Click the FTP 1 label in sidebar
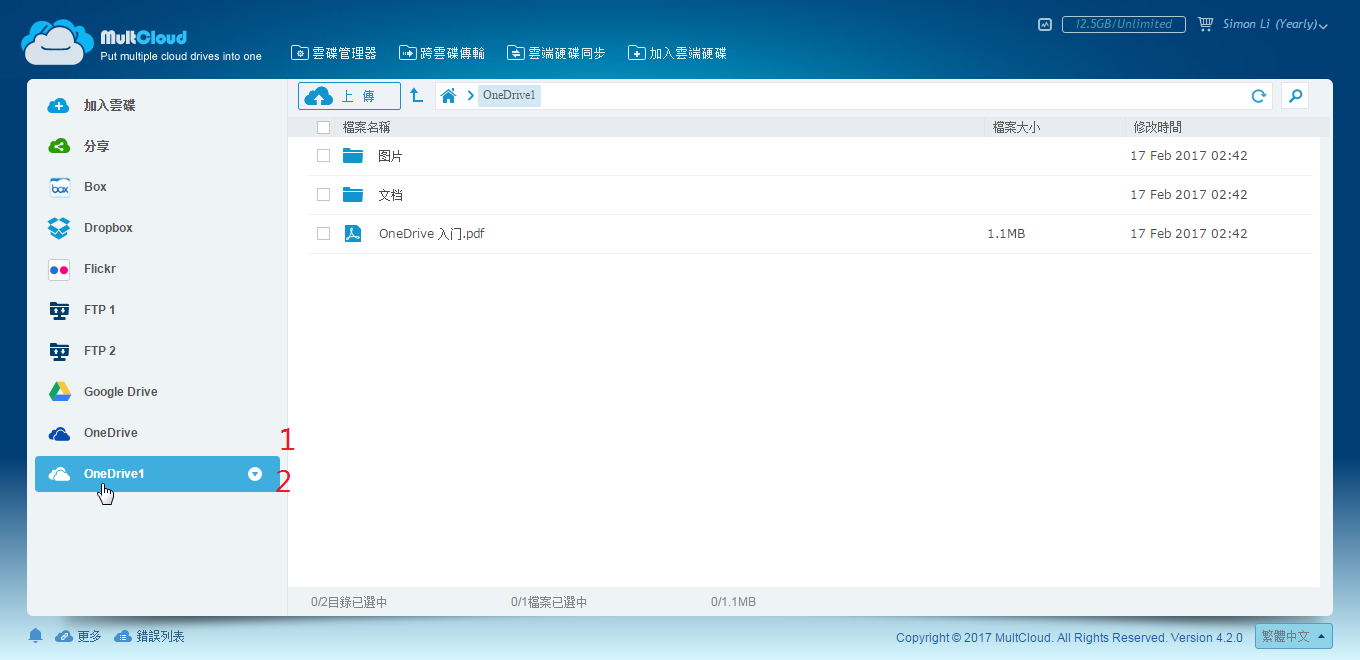 (100, 310)
